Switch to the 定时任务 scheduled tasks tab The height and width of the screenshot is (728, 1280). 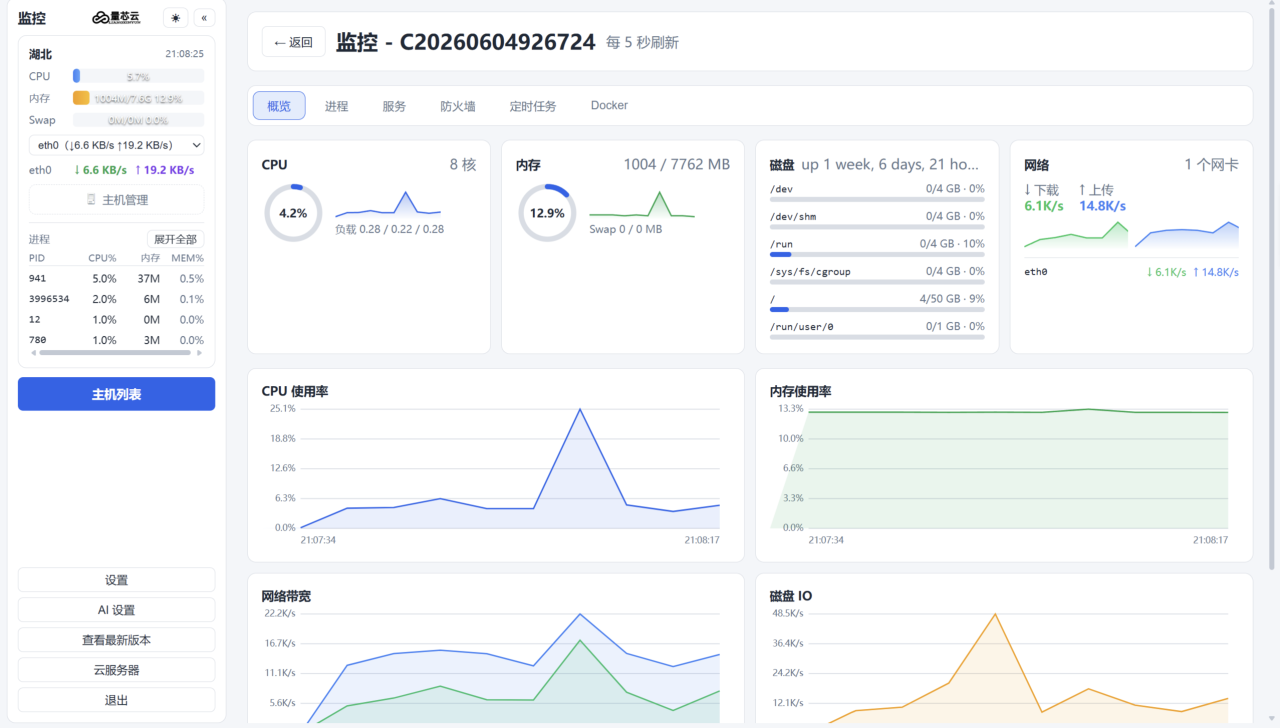tap(533, 106)
